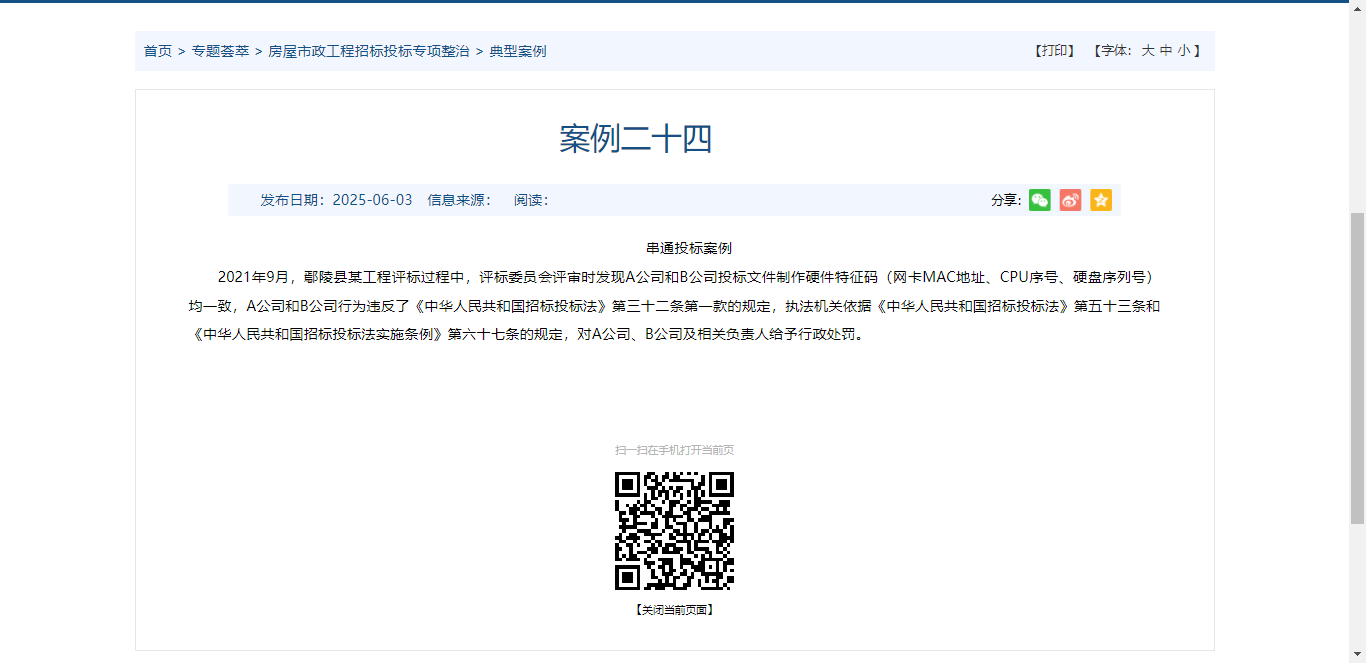The image size is (1366, 663).
Task: Share via the yellow star Qzone icon
Action: click(1101, 200)
